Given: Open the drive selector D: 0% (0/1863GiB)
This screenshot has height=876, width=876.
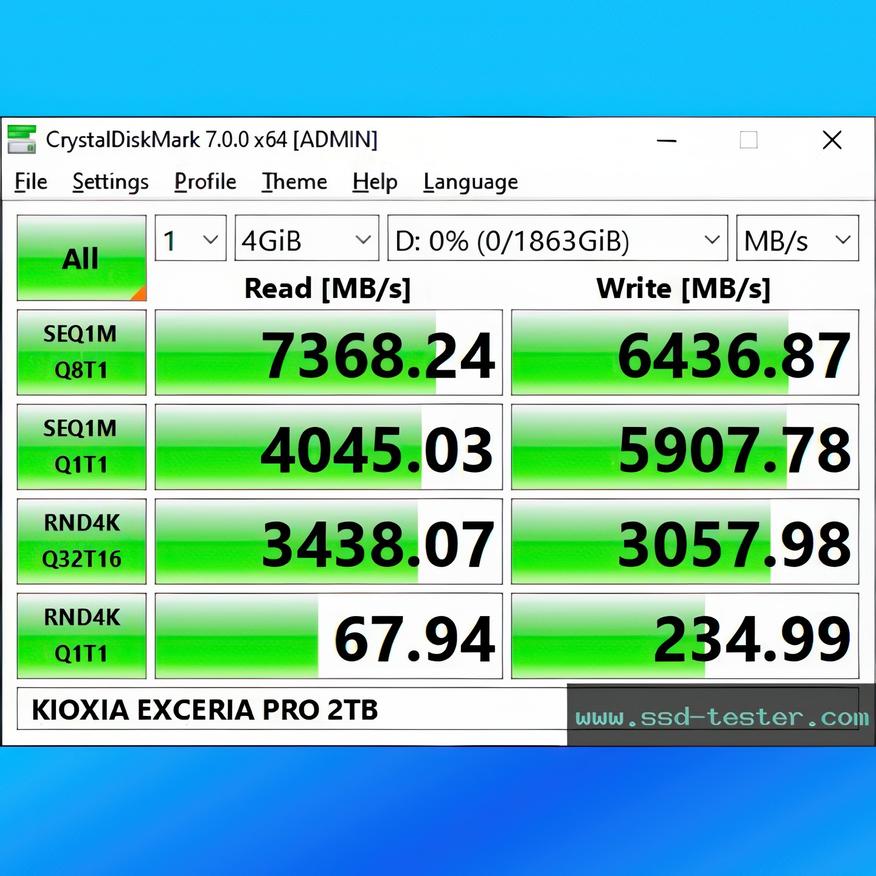Looking at the screenshot, I should [558, 239].
